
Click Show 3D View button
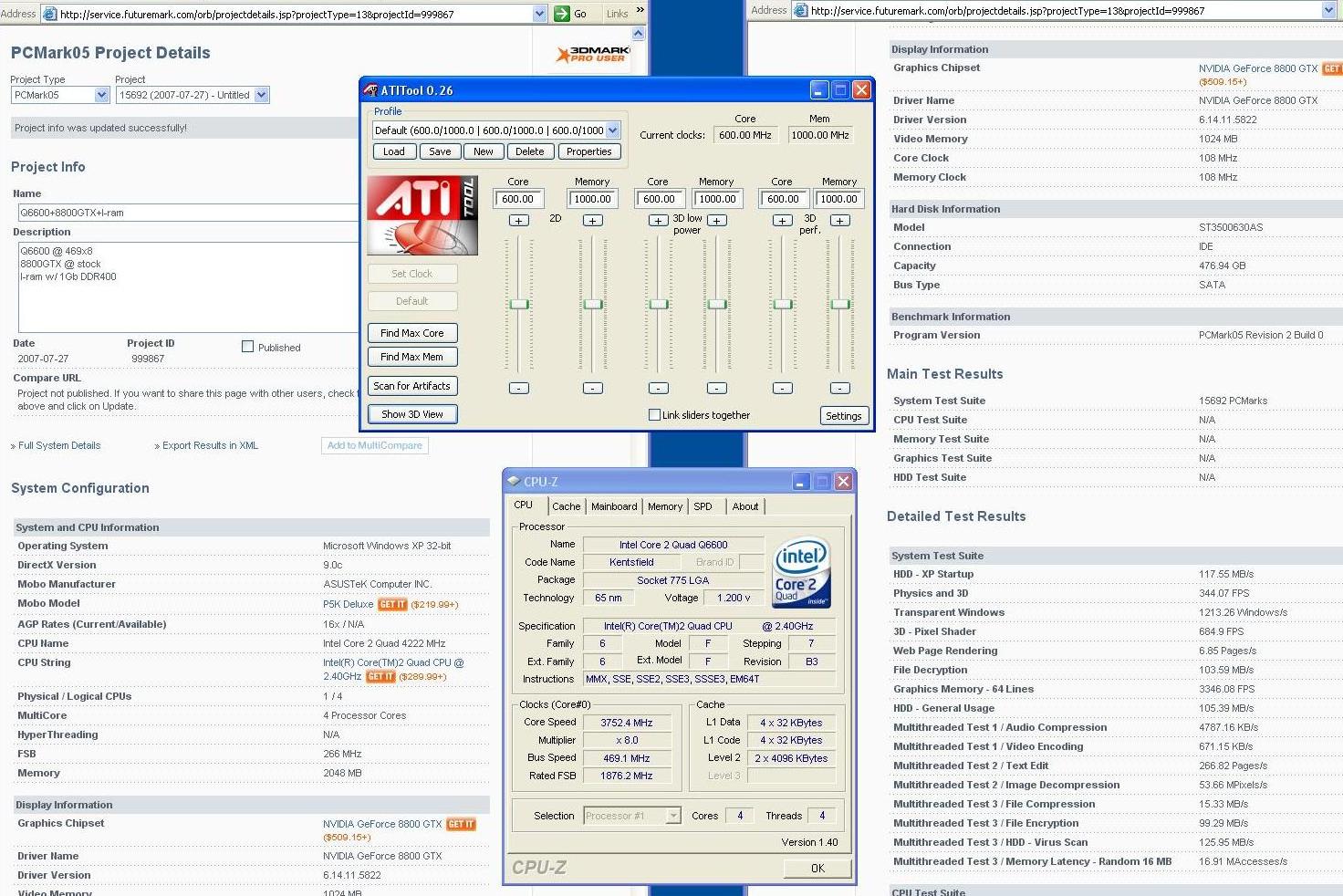(x=412, y=414)
